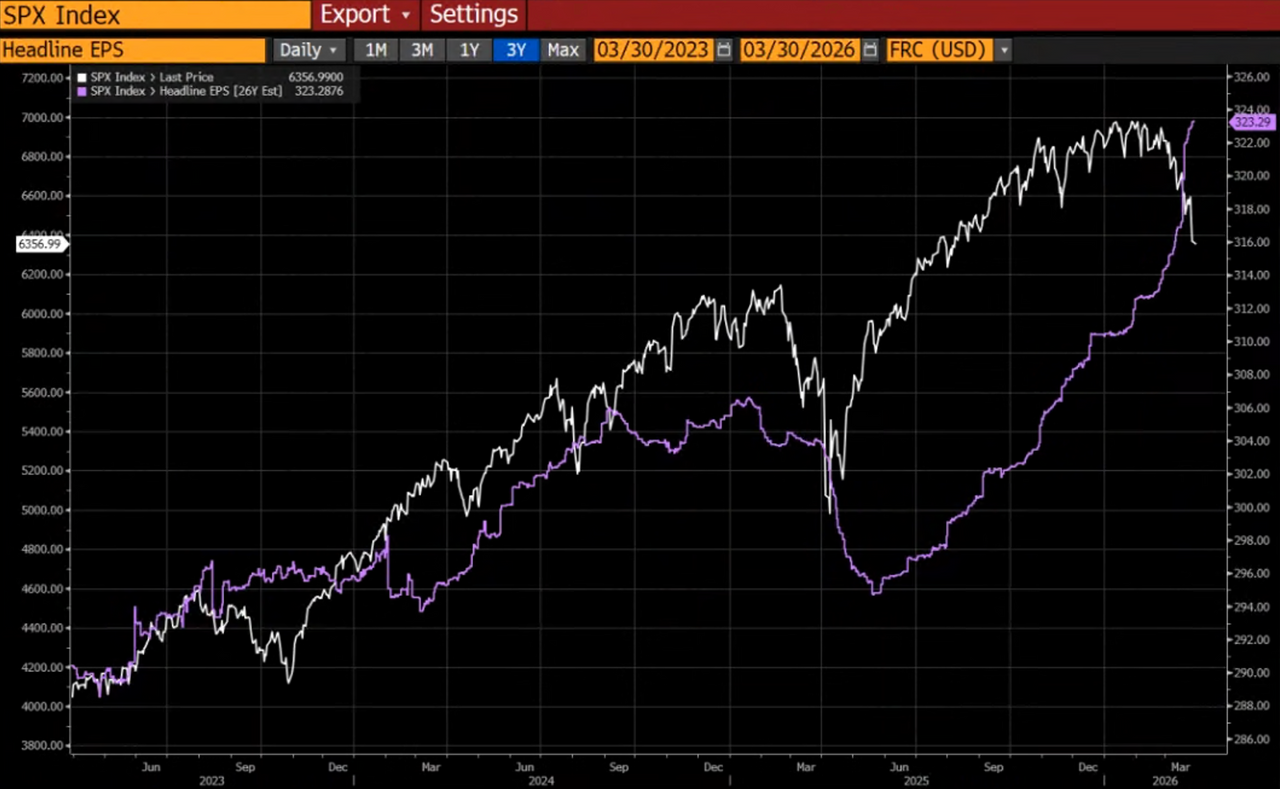Select the 1M time range

(x=375, y=50)
